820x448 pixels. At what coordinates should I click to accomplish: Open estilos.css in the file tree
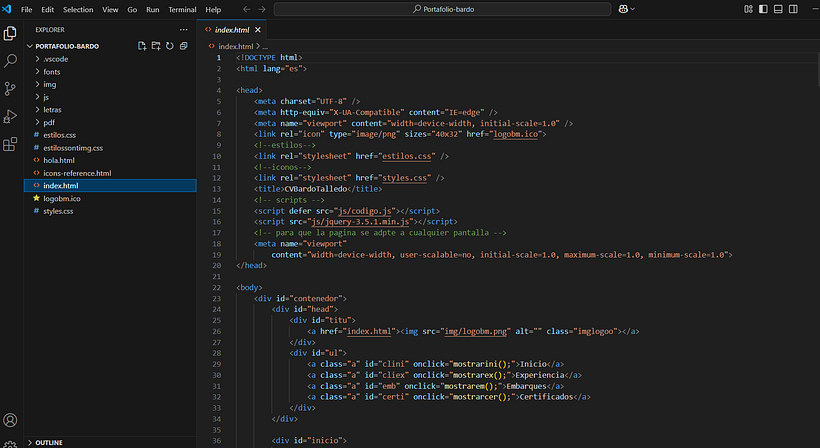110,135
